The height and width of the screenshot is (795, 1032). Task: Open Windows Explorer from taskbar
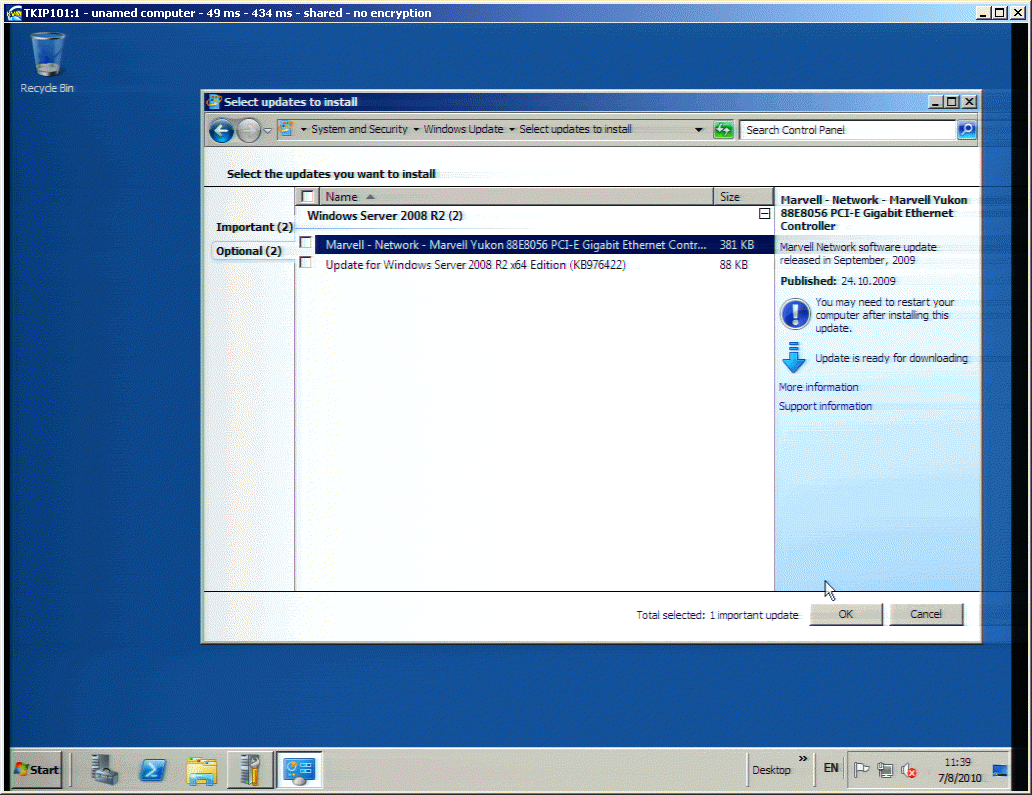point(201,771)
